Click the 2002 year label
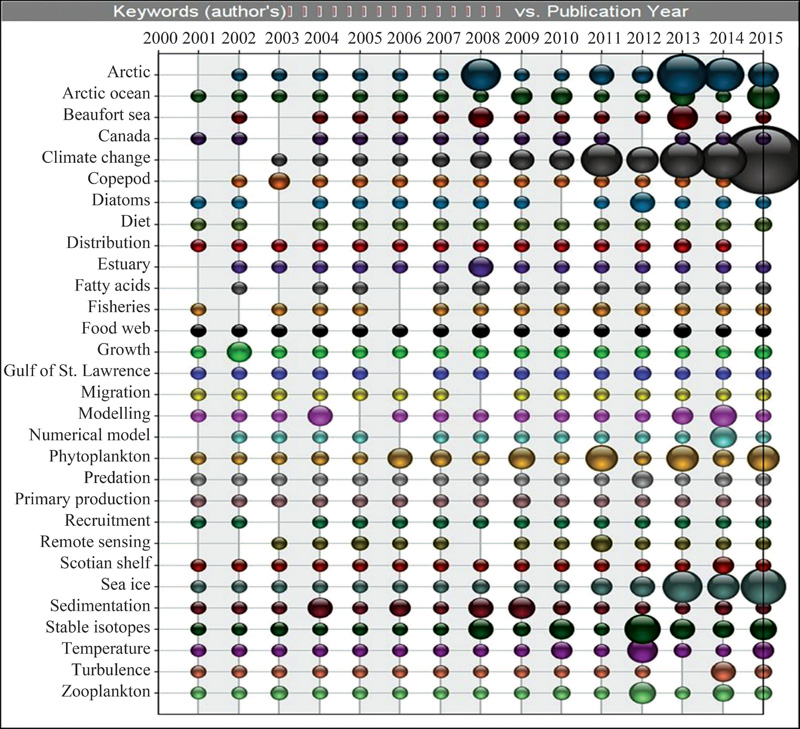The image size is (800, 729). click(x=239, y=38)
